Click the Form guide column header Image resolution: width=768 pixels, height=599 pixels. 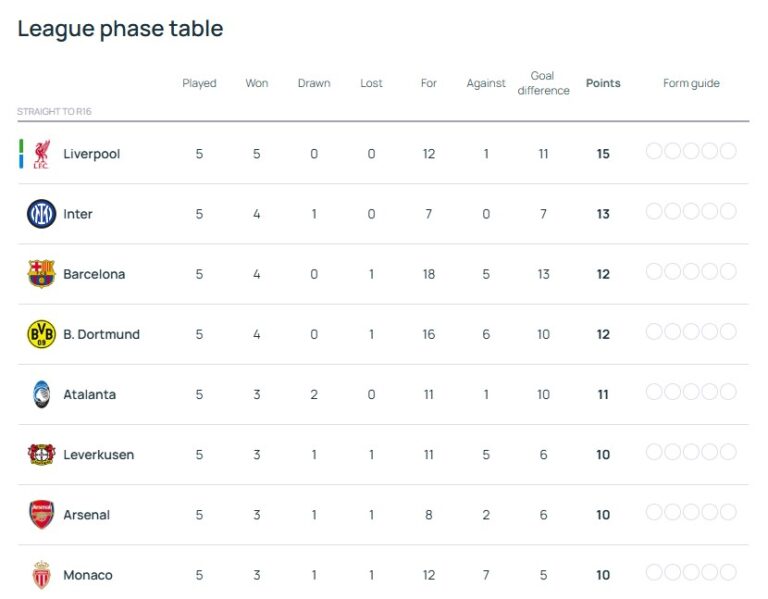[691, 83]
